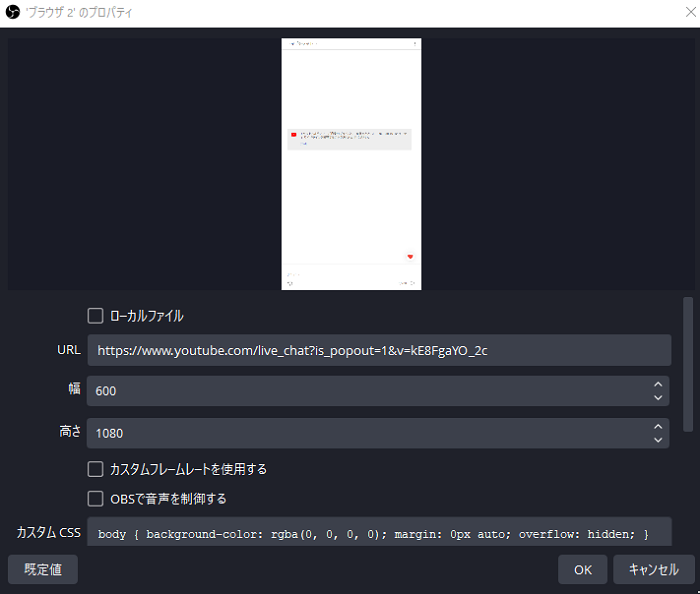The width and height of the screenshot is (700, 594).
Task: Click the 高さ value field showing 1080
Action: (x=378, y=433)
